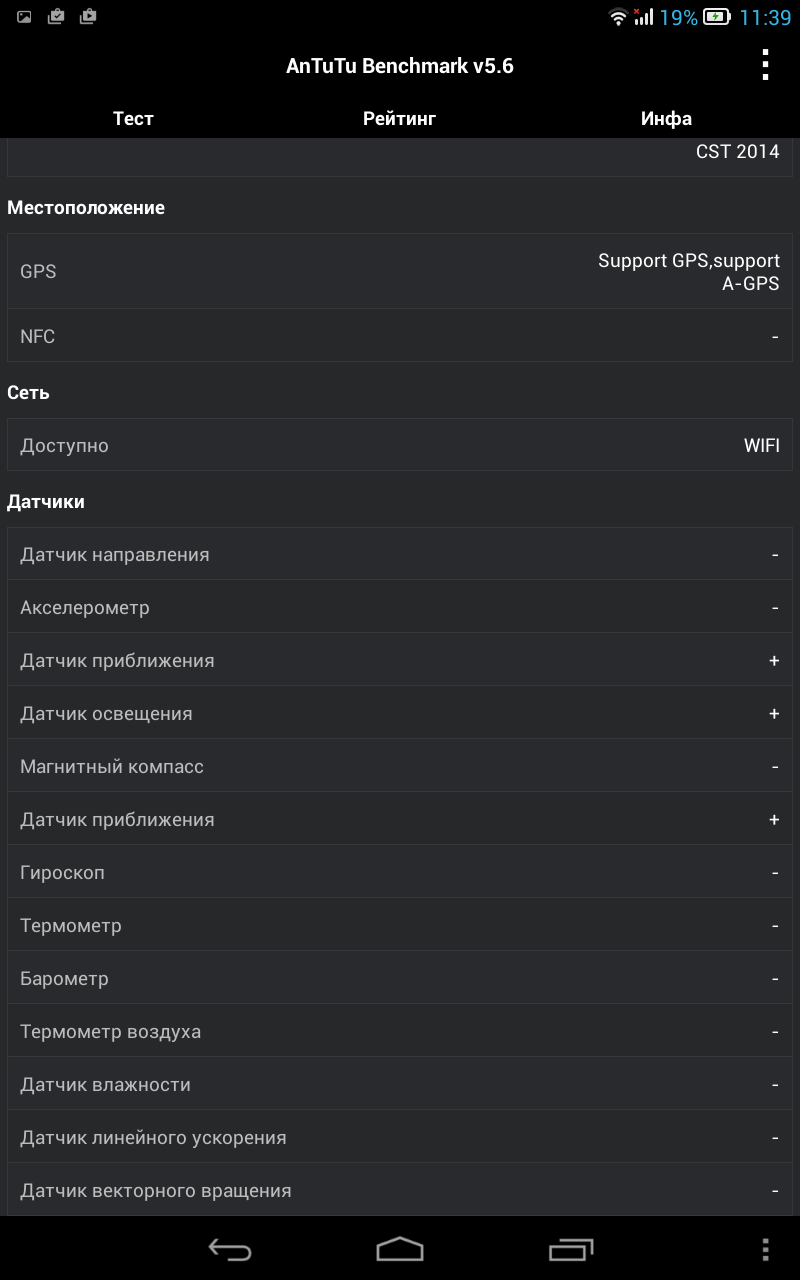This screenshot has width=800, height=1280.
Task: Tap the battery charging icon in status bar
Action: (716, 17)
